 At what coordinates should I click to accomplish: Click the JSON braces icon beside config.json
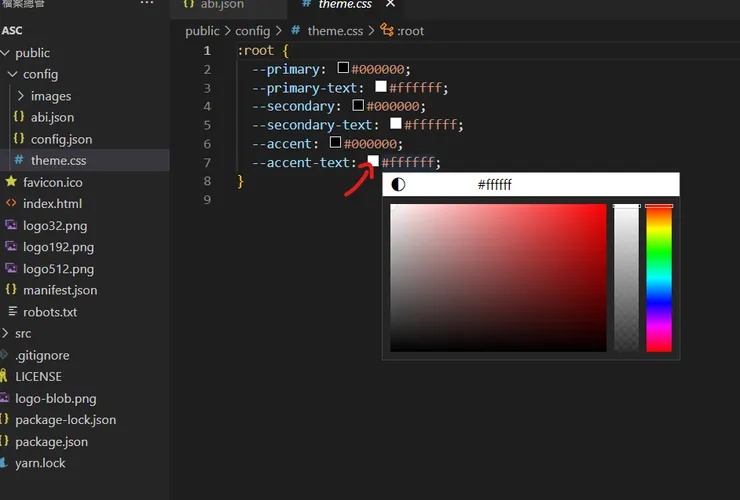click(19, 138)
